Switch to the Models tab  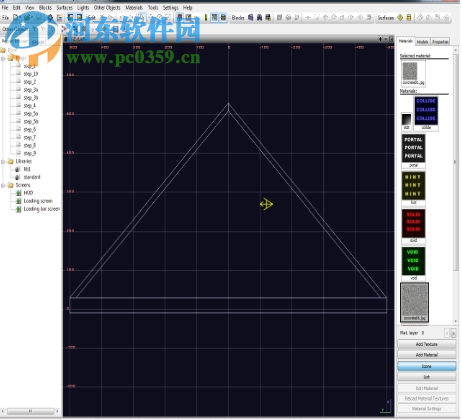[422, 42]
